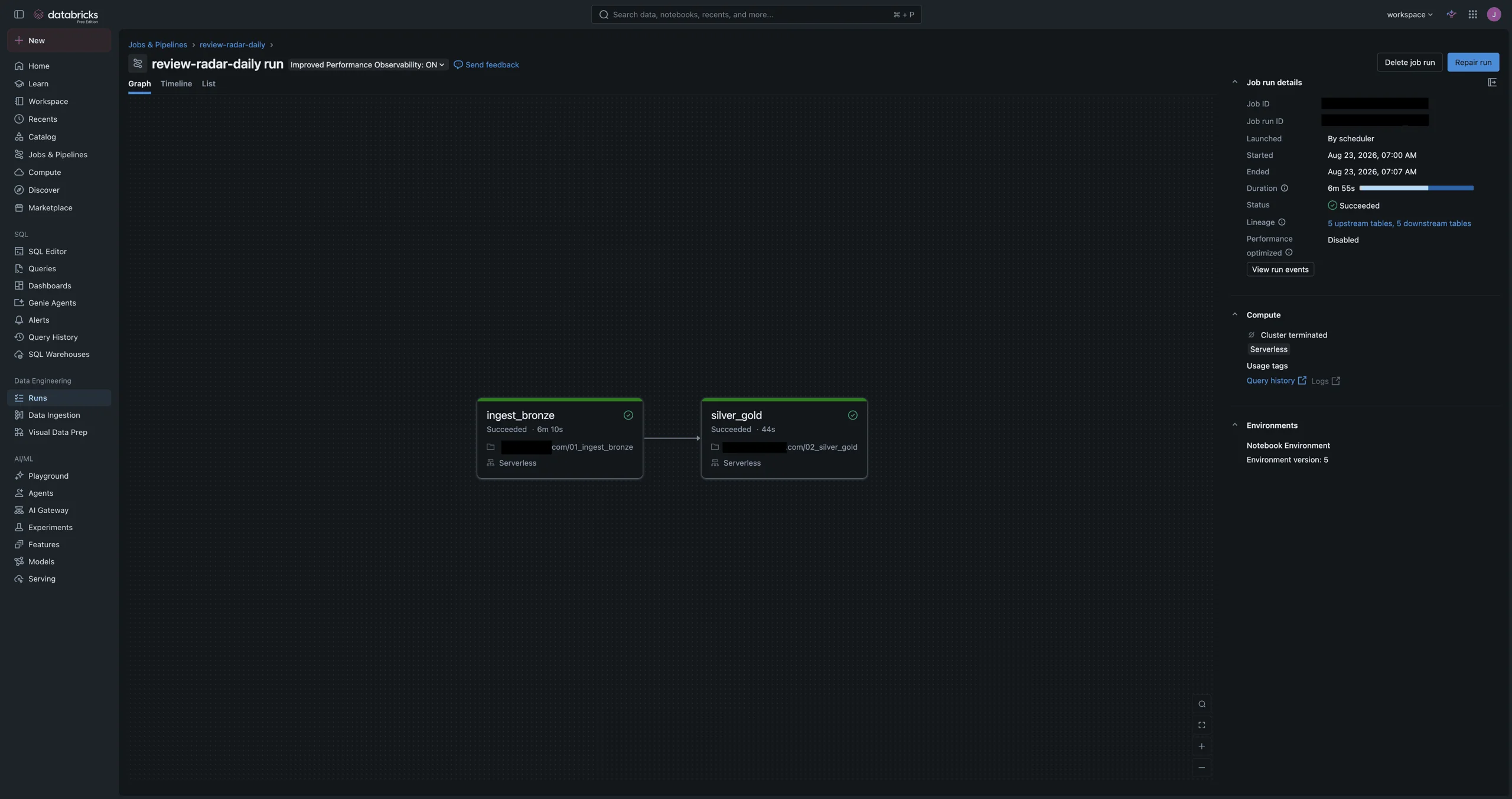This screenshot has width=1512, height=799.
Task: Open the user avatar J menu
Action: pyautogui.click(x=1494, y=14)
